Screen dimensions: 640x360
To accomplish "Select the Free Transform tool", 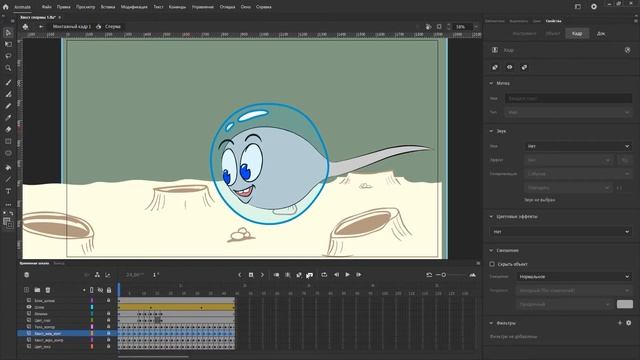I will 8,44.
